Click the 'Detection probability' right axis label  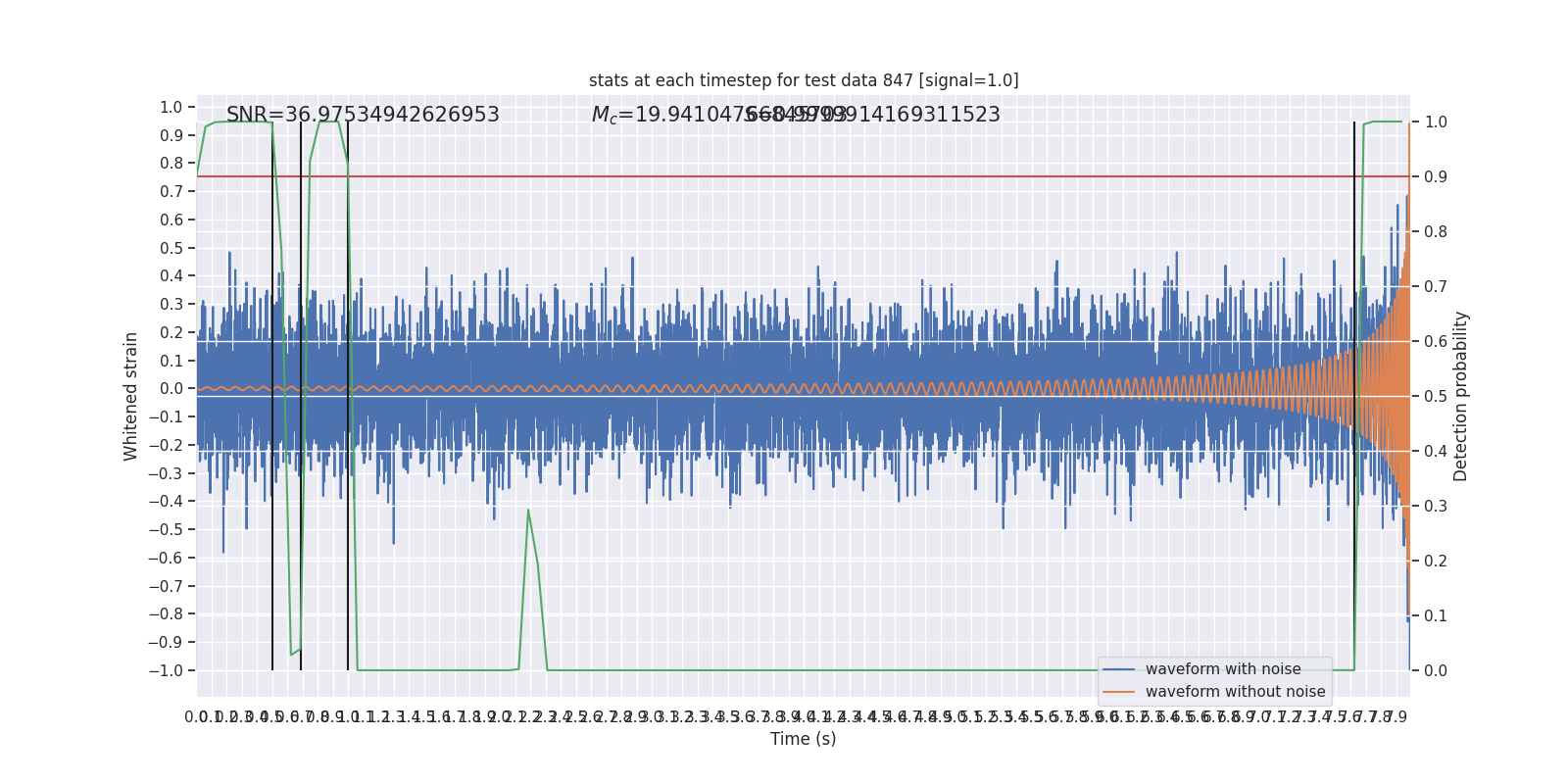[x=1461, y=396]
